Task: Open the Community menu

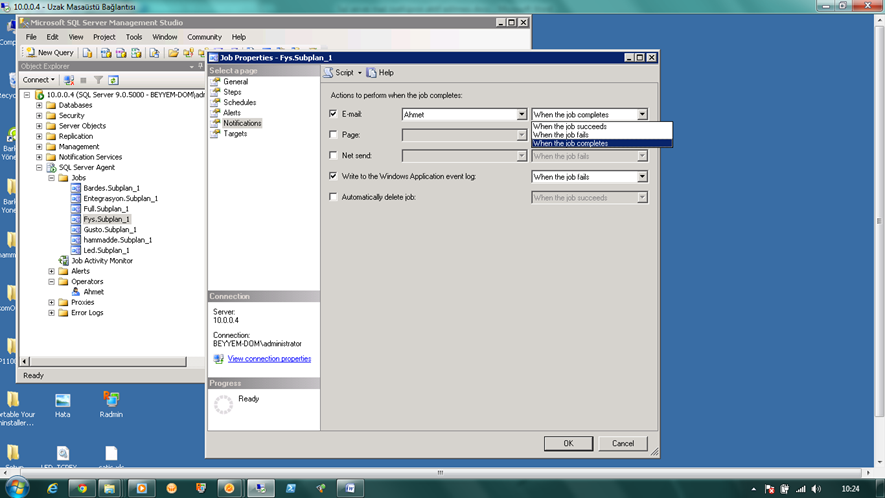Action: [x=204, y=37]
